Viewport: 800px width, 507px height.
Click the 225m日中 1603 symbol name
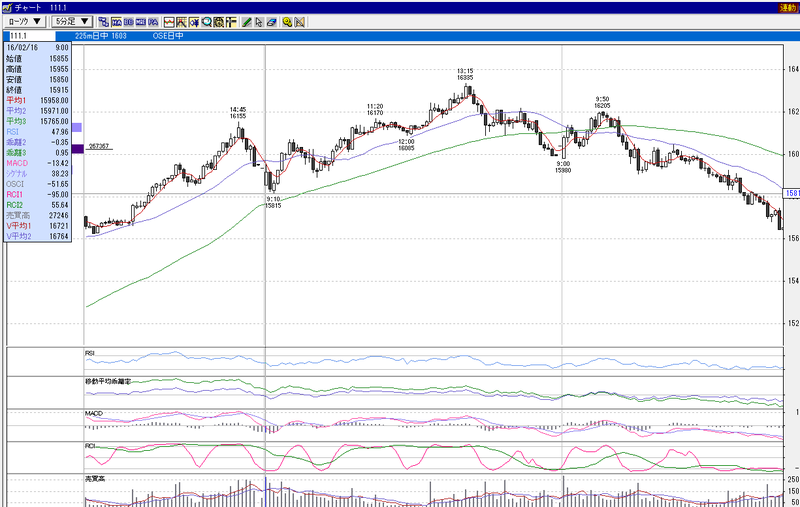[101, 36]
